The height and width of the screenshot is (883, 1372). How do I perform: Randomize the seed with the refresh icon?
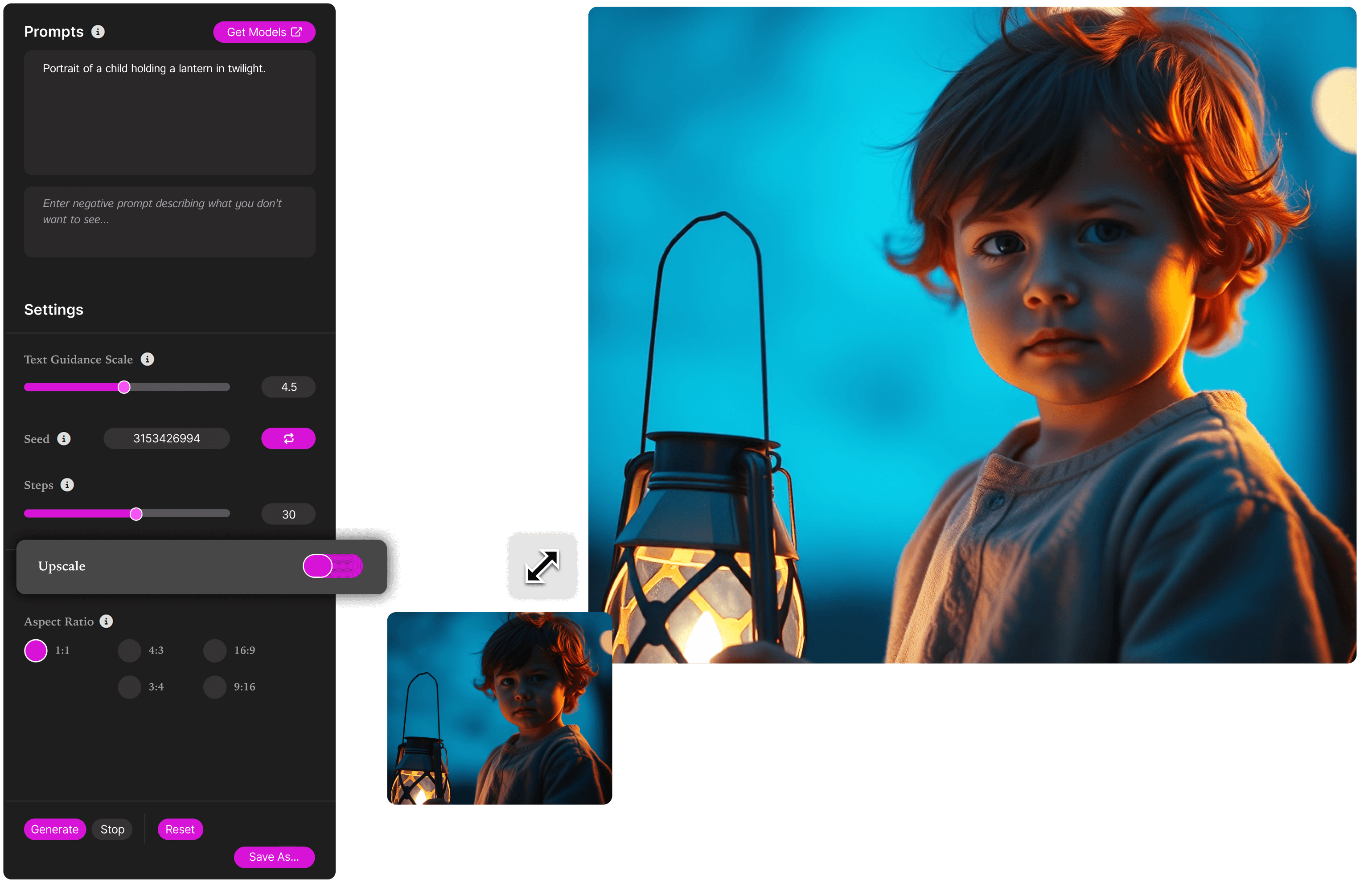coord(288,438)
